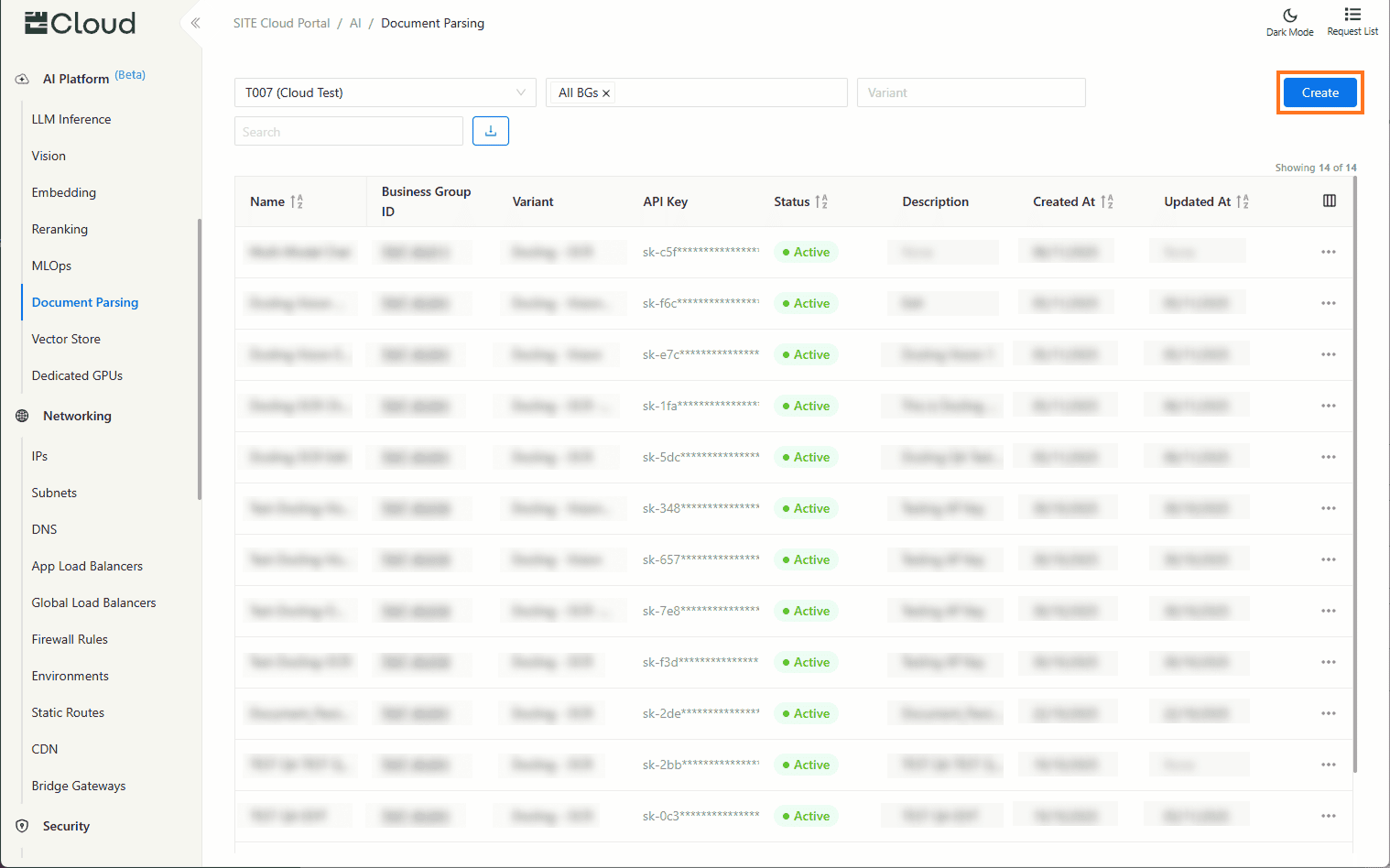Collapse the AI Platform section

[76, 79]
